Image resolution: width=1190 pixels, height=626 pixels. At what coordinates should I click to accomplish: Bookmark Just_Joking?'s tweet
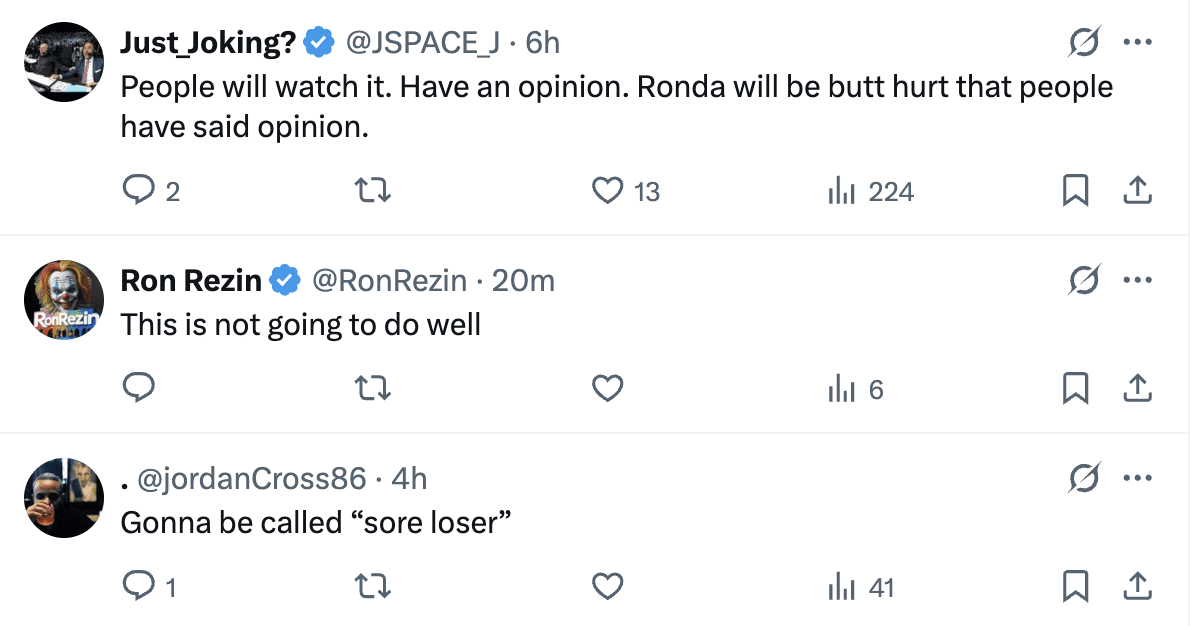tap(1075, 191)
